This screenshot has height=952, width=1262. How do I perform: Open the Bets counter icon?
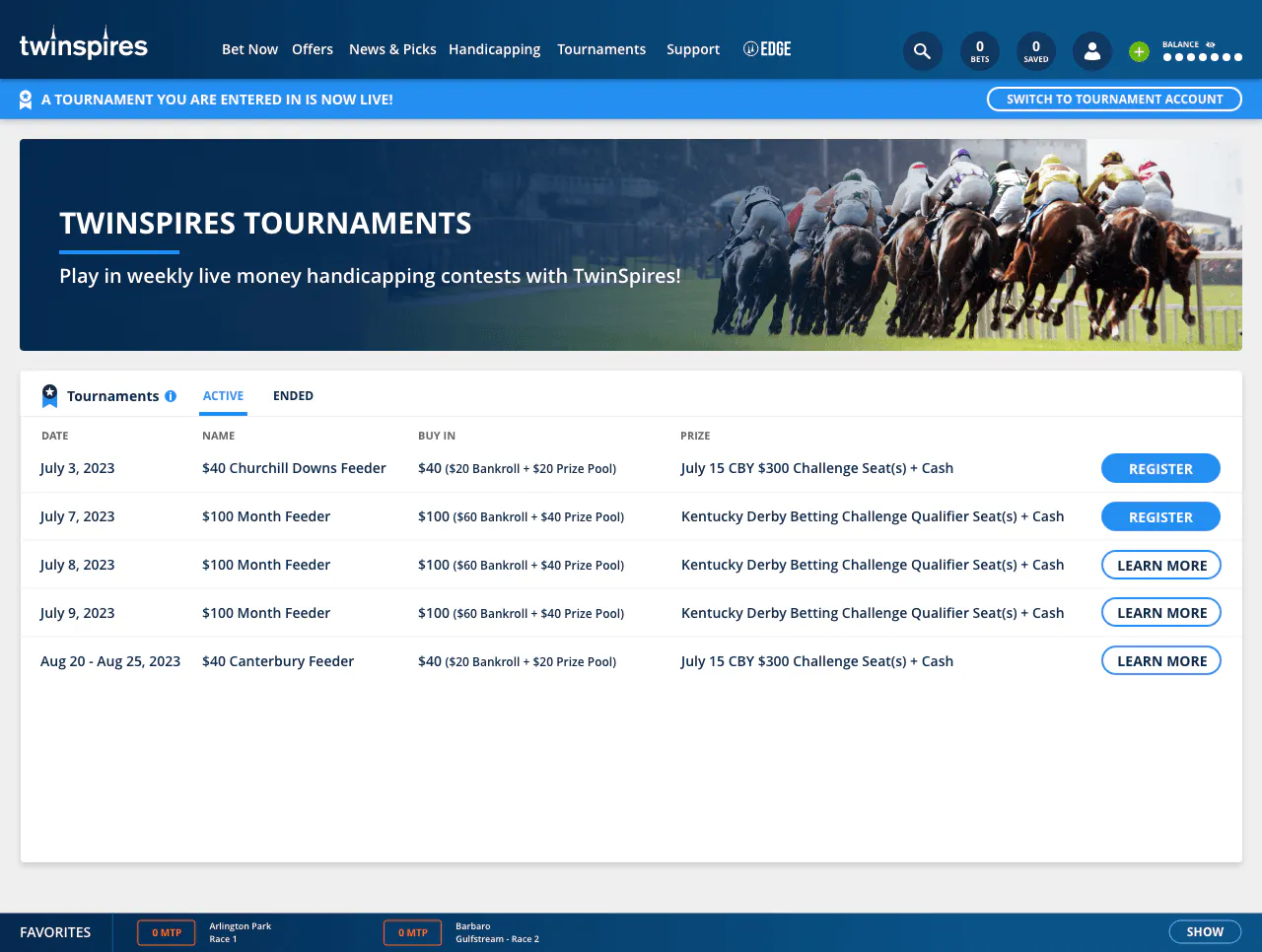click(979, 51)
